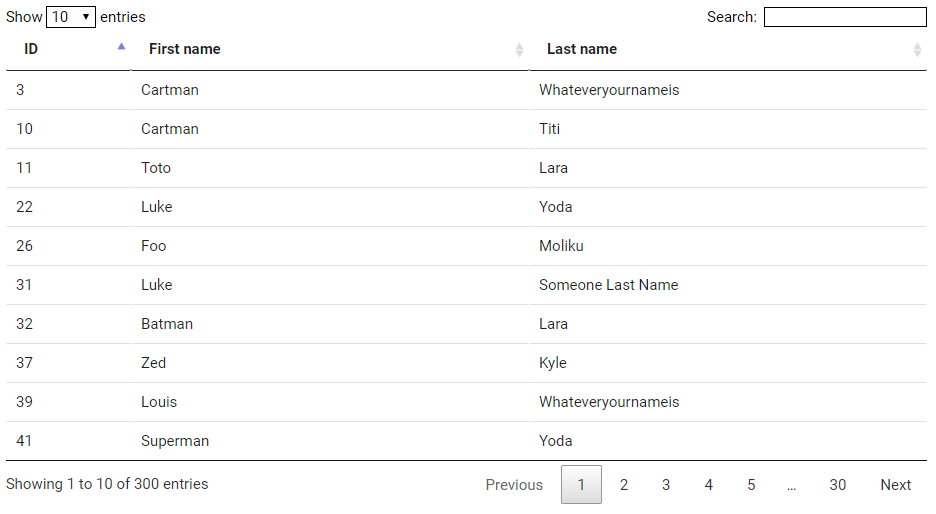Click the Previous page button
936x514 pixels.
pos(514,485)
